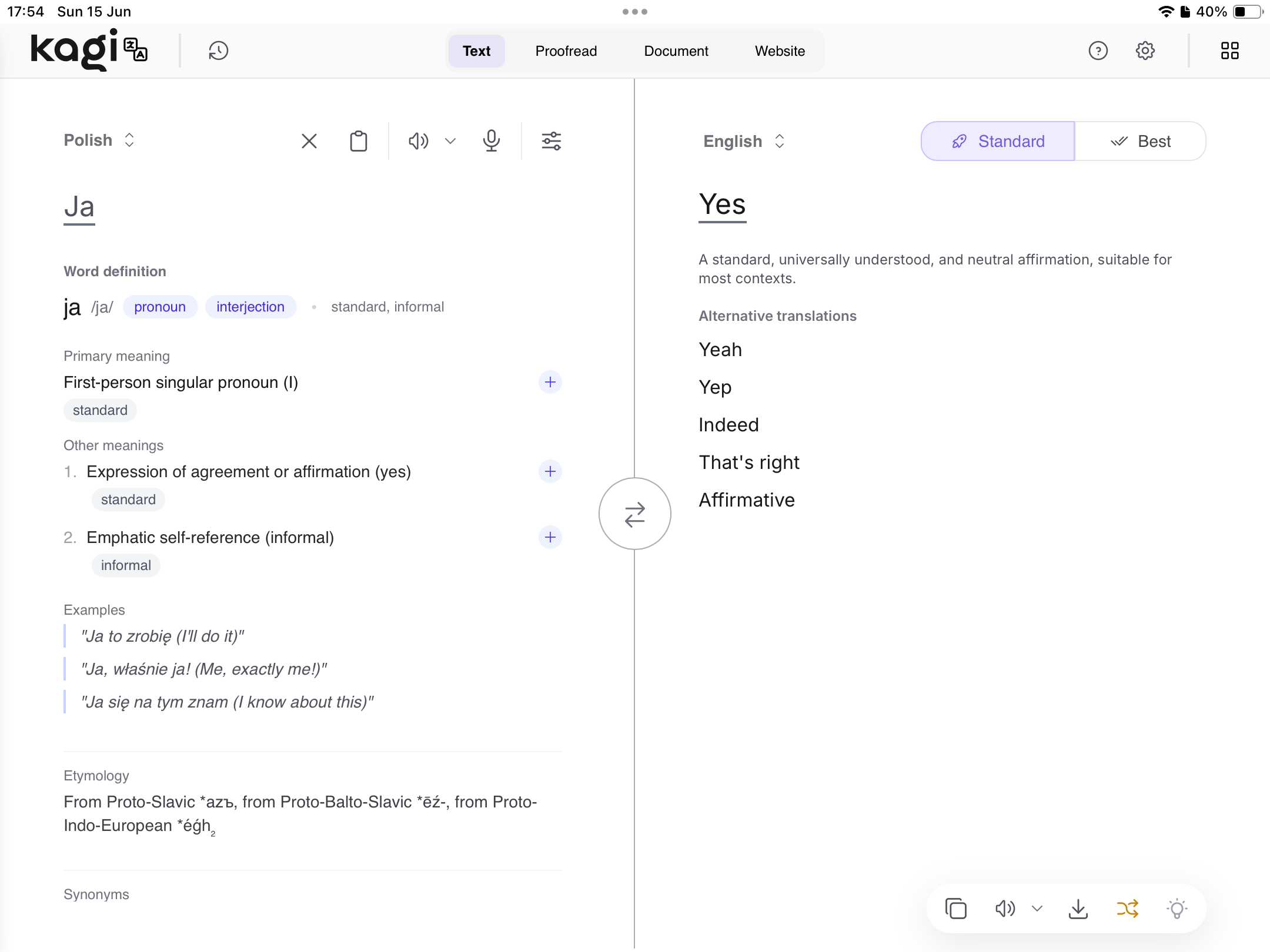
Task: Download the translation output
Action: [1078, 909]
